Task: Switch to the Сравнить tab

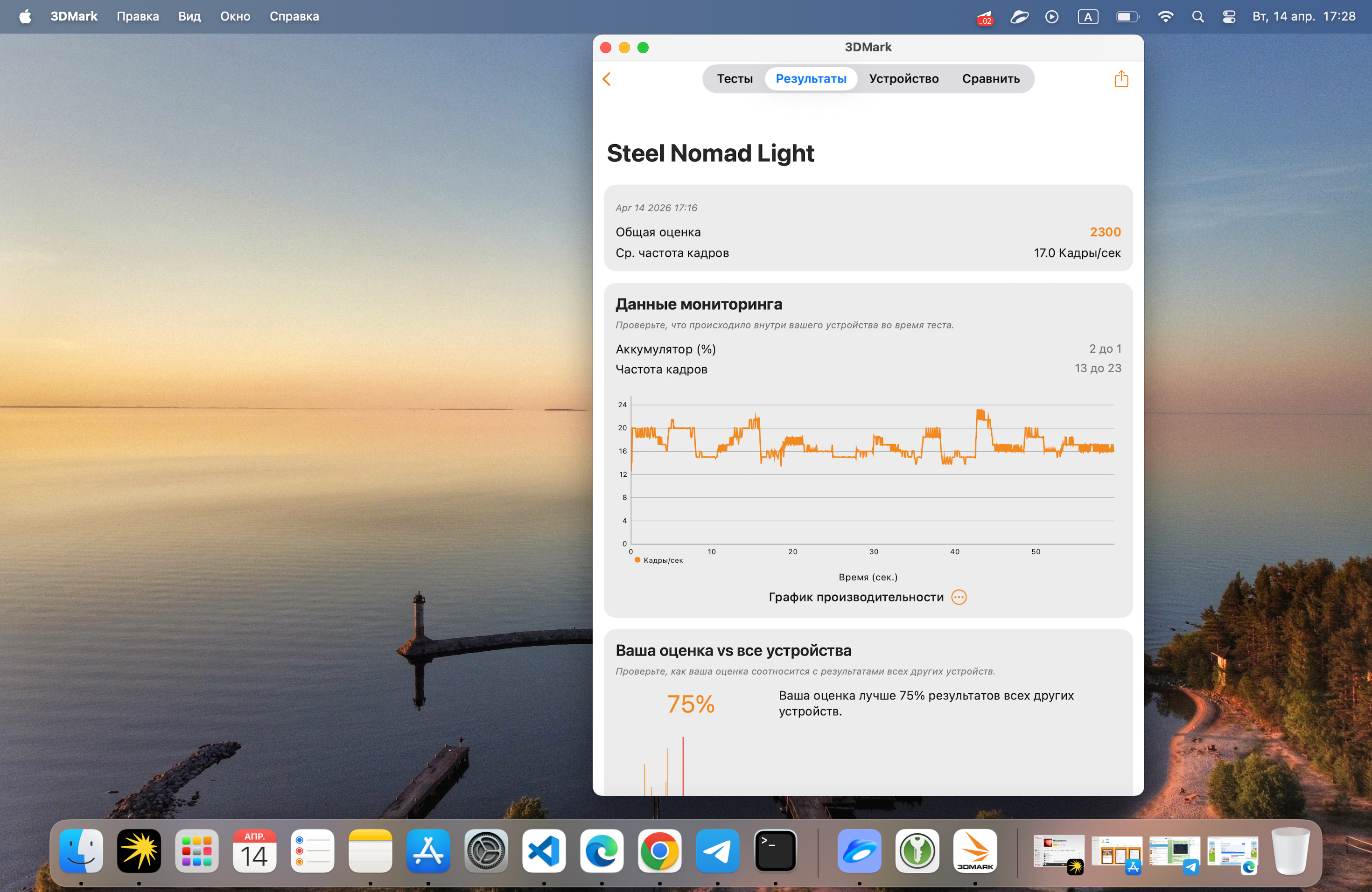Action: pos(990,79)
